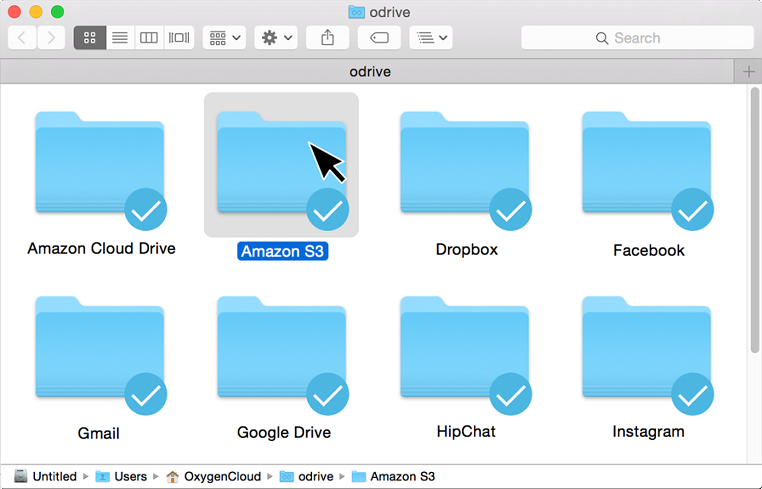This screenshot has width=762, height=489.
Task: Add a new tab with plus button
Action: [748, 72]
